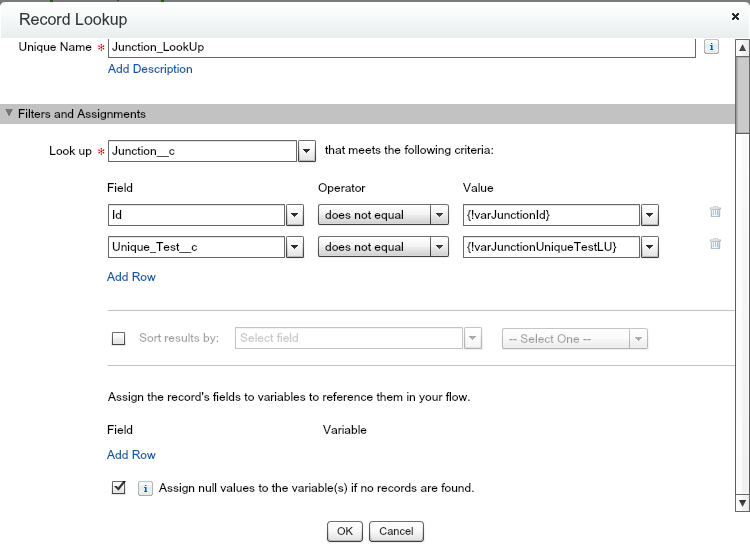Open the Junction__c object dropdown

tap(307, 151)
